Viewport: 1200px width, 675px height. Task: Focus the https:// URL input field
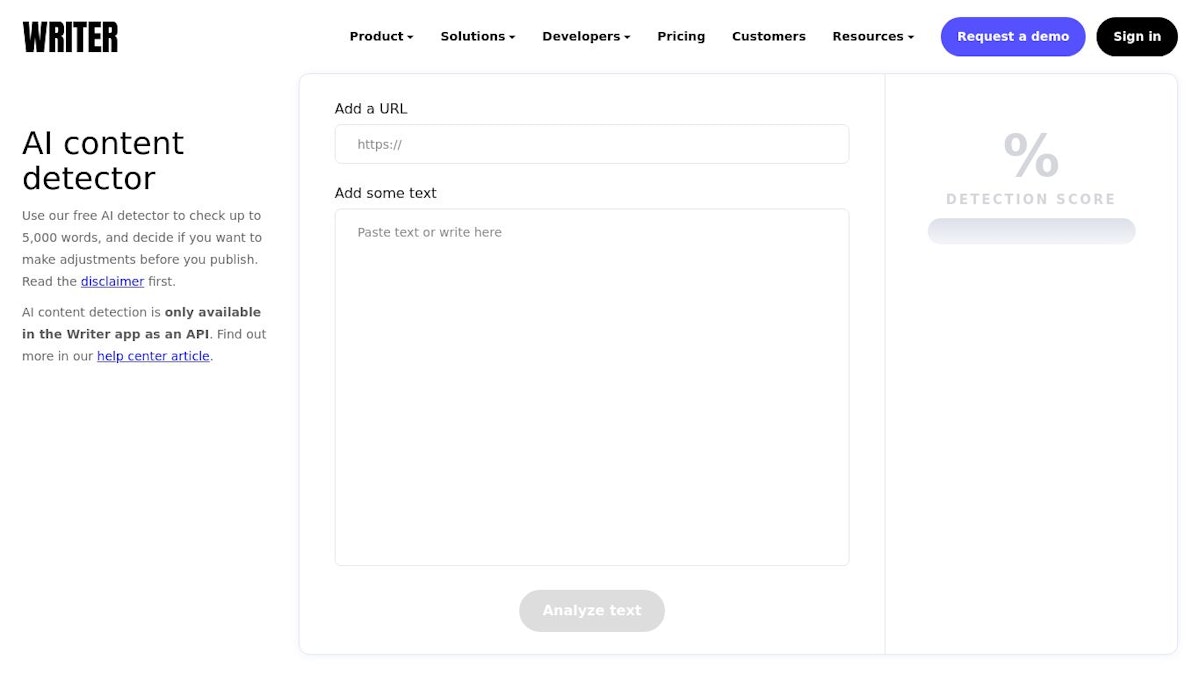click(592, 144)
